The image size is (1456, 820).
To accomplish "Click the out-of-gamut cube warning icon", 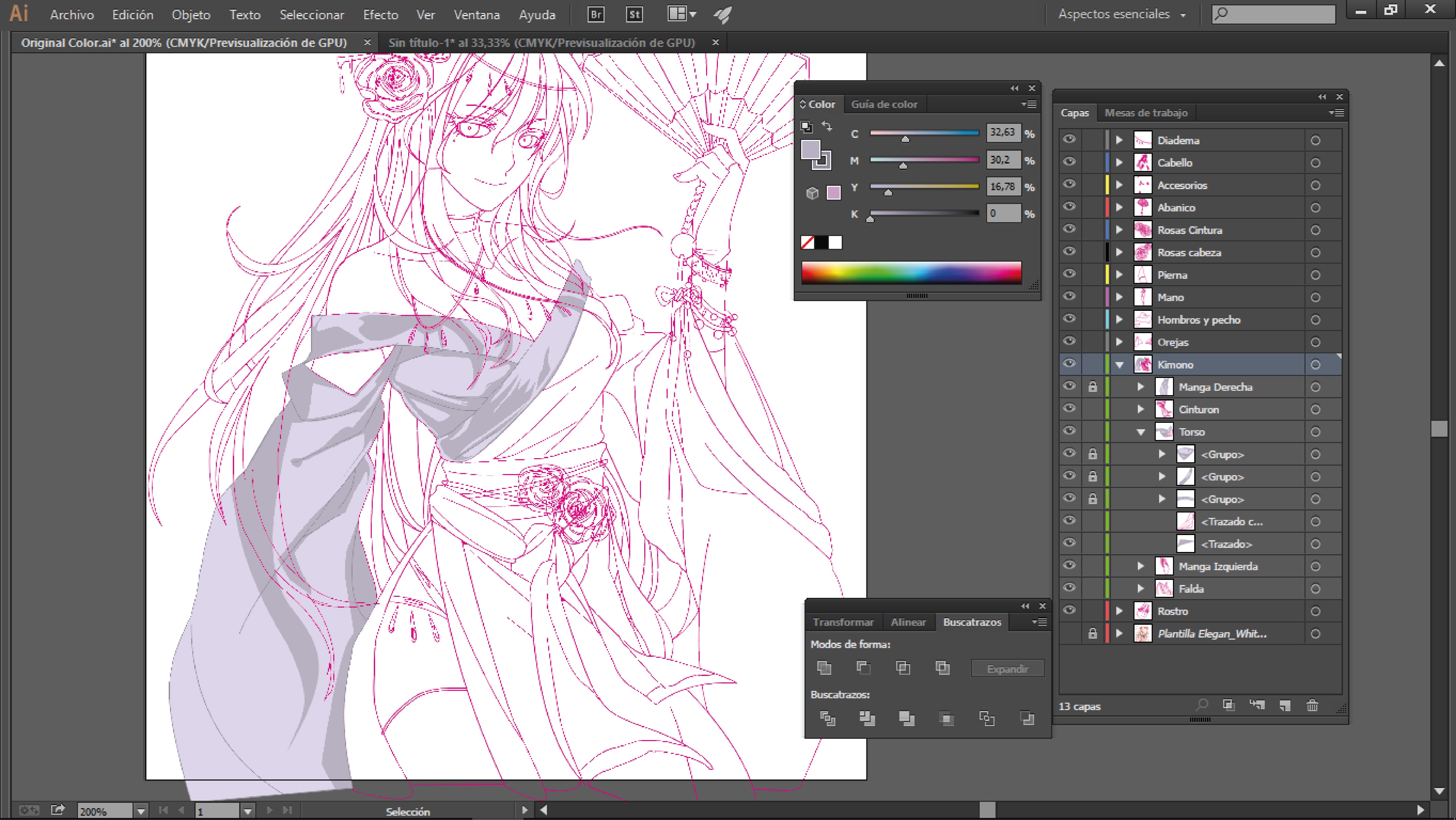I will (812, 193).
